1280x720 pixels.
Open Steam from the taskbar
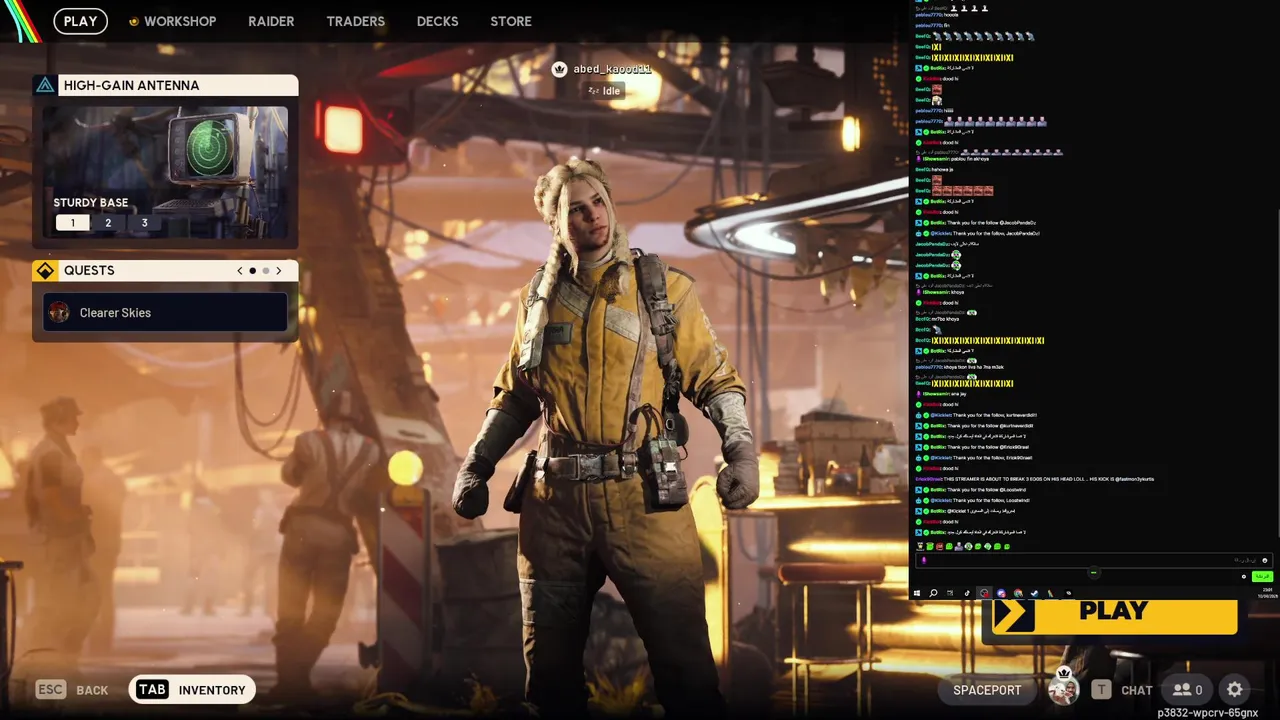tap(1034, 593)
